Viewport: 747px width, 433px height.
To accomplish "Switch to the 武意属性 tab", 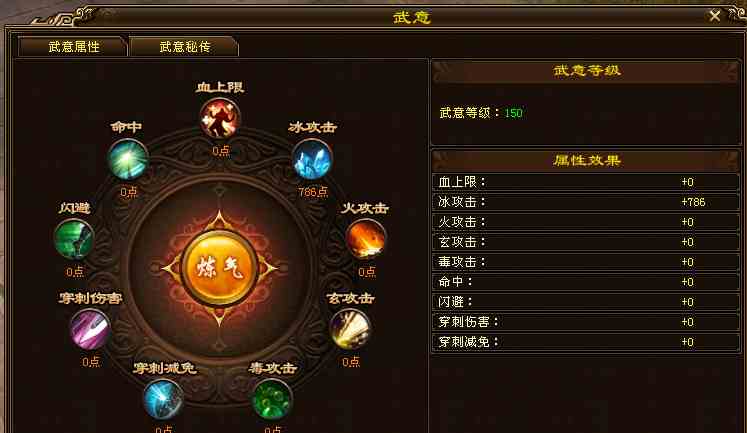I will (73, 47).
